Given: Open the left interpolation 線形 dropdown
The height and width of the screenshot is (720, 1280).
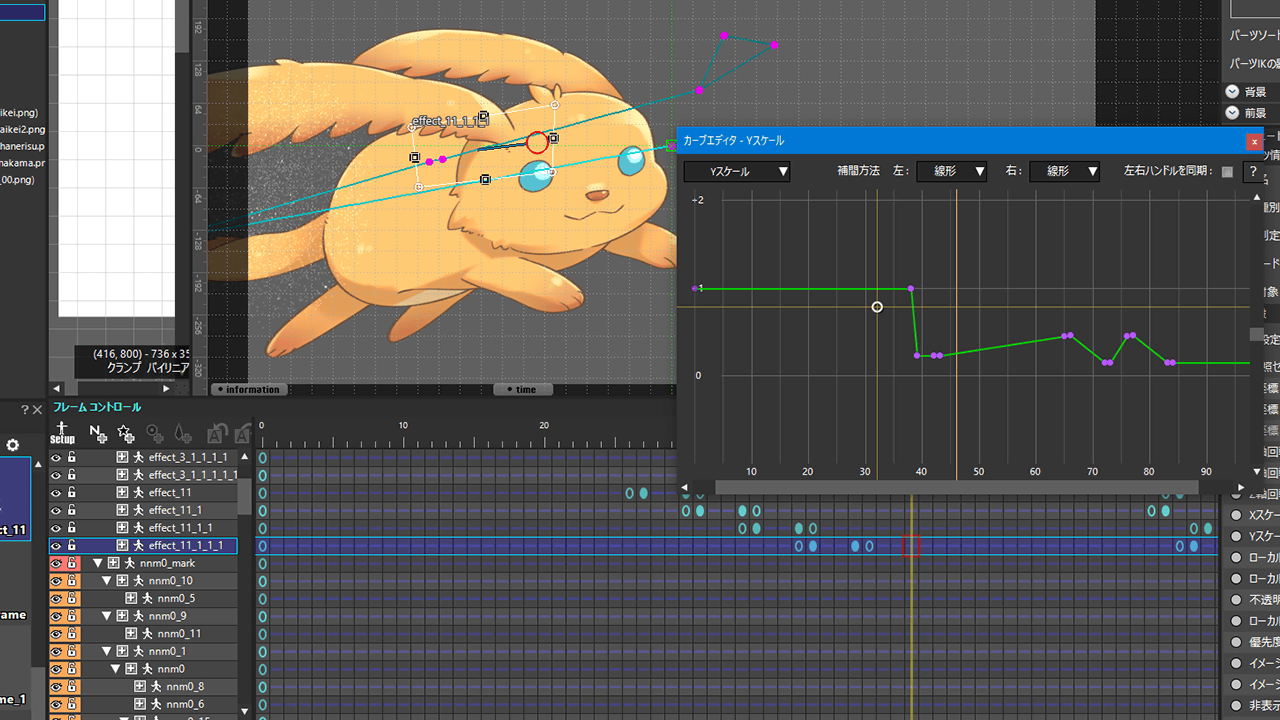Looking at the screenshot, I should tap(951, 172).
